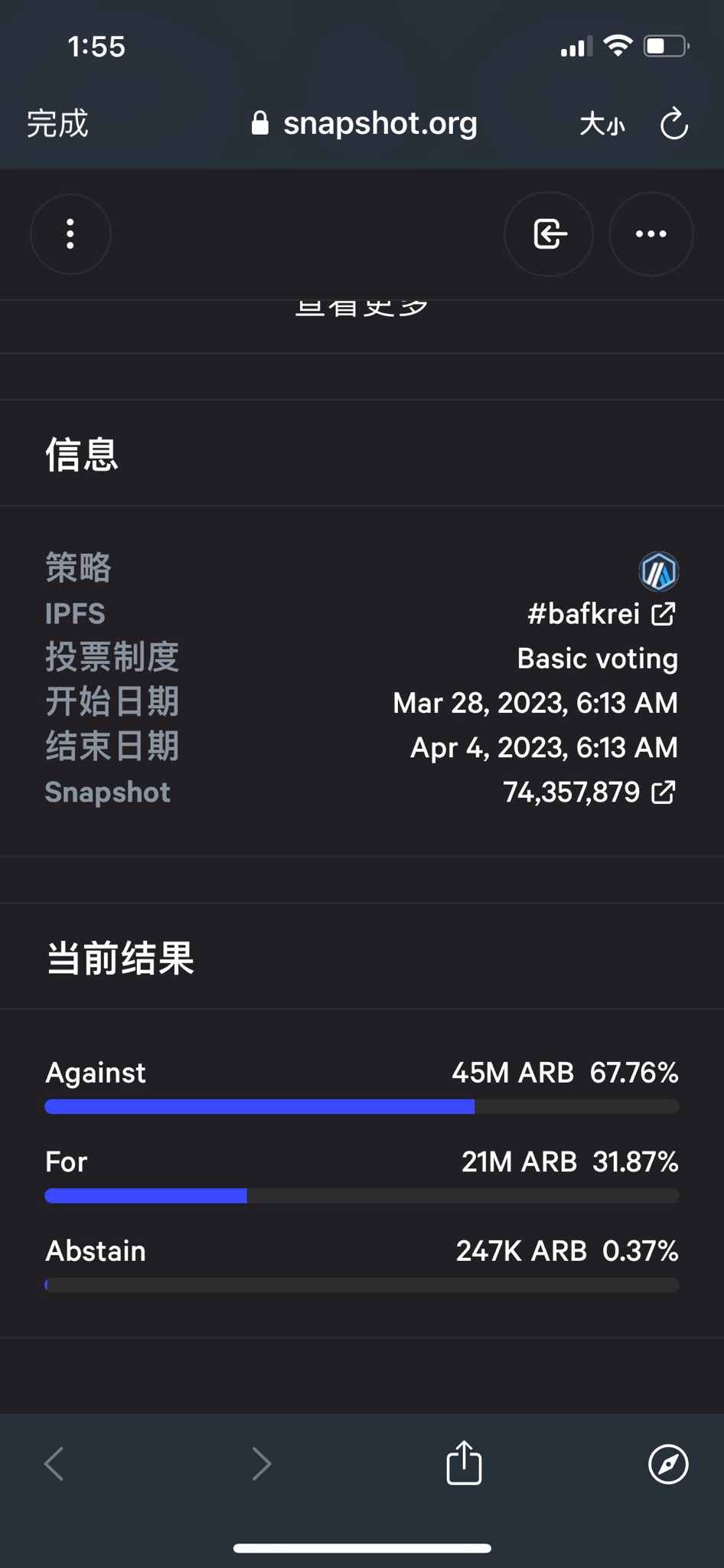Viewport: 724px width, 1568px height.
Task: Click the Arbitrum strategy logo icon
Action: [658, 571]
